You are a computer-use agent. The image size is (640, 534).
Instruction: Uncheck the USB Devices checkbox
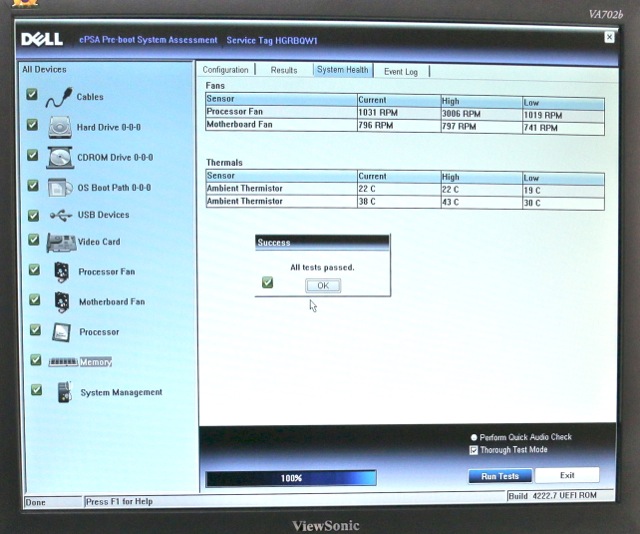[x=33, y=215]
